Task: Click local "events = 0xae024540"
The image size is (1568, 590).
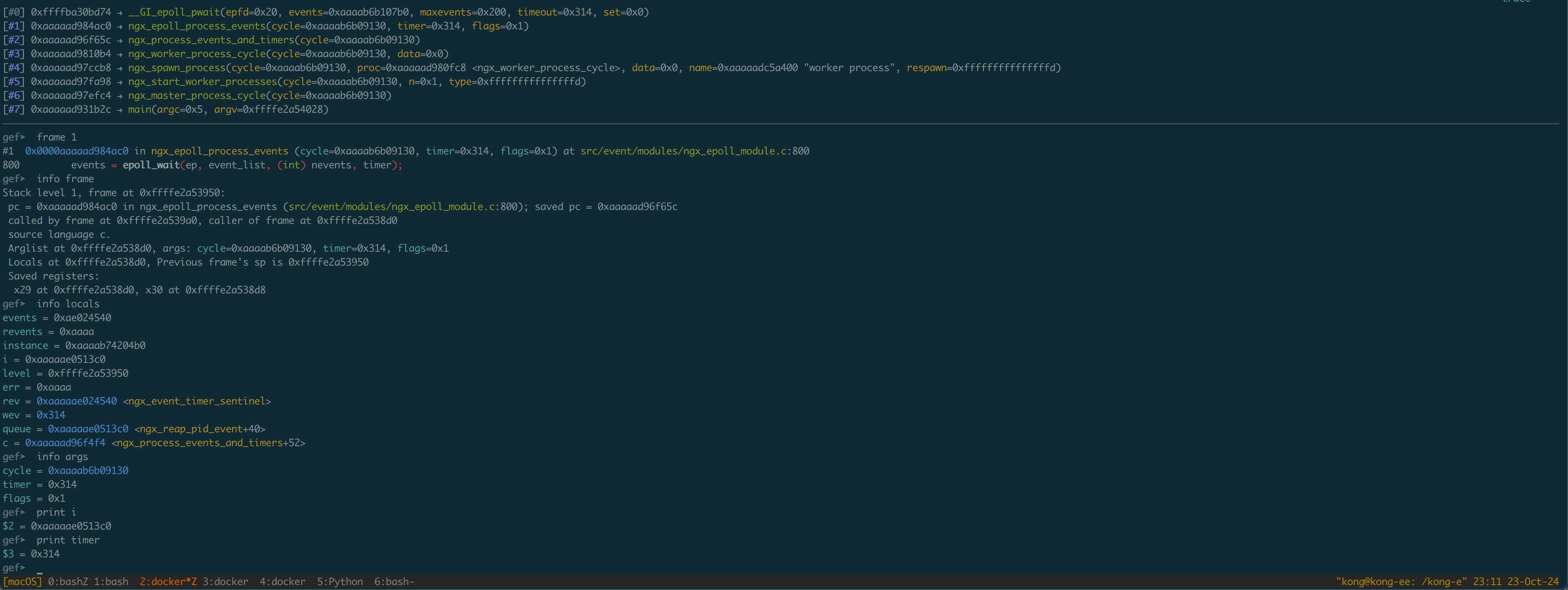Action: pyautogui.click(x=56, y=318)
